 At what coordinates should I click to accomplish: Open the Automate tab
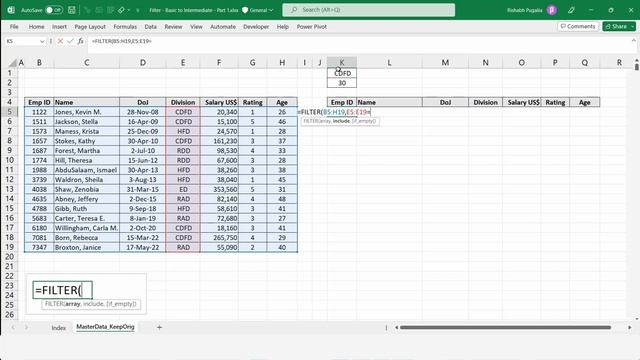[x=223, y=27]
